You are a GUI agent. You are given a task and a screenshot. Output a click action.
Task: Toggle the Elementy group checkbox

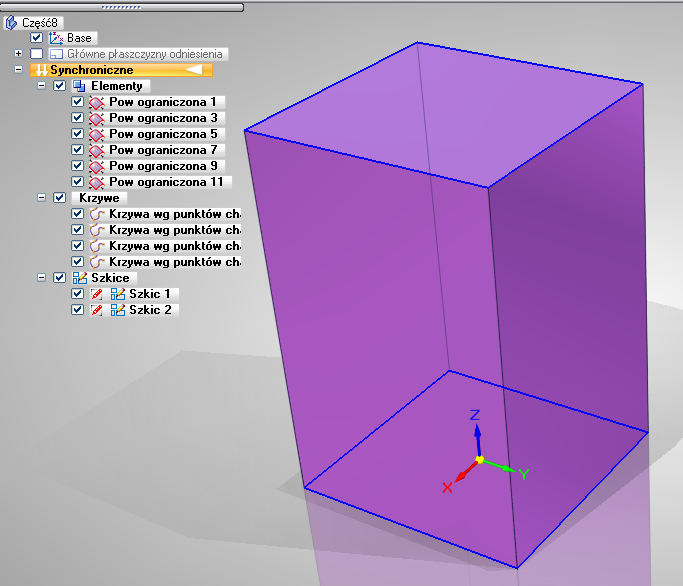pyautogui.click(x=60, y=85)
